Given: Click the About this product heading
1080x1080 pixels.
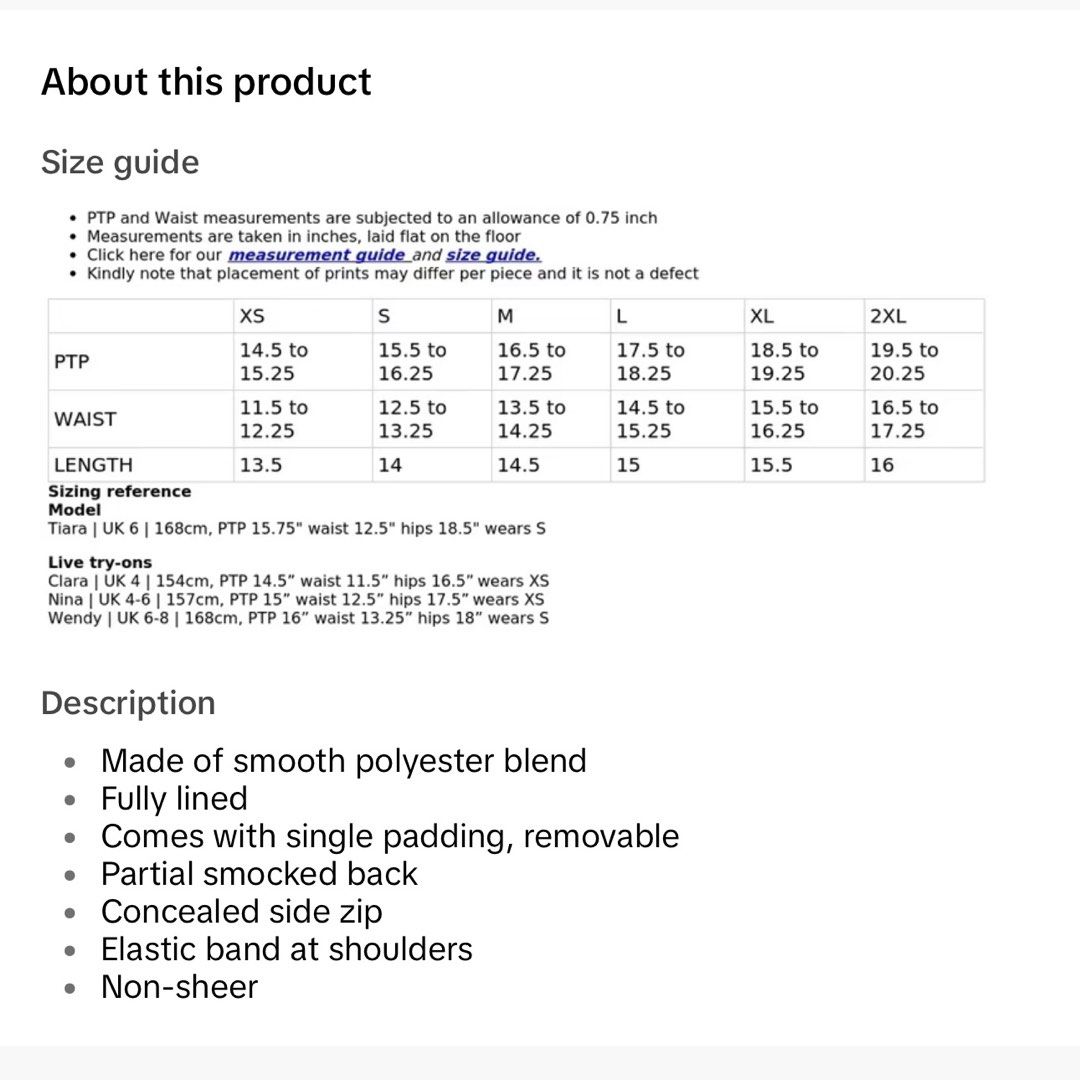Looking at the screenshot, I should tap(206, 82).
